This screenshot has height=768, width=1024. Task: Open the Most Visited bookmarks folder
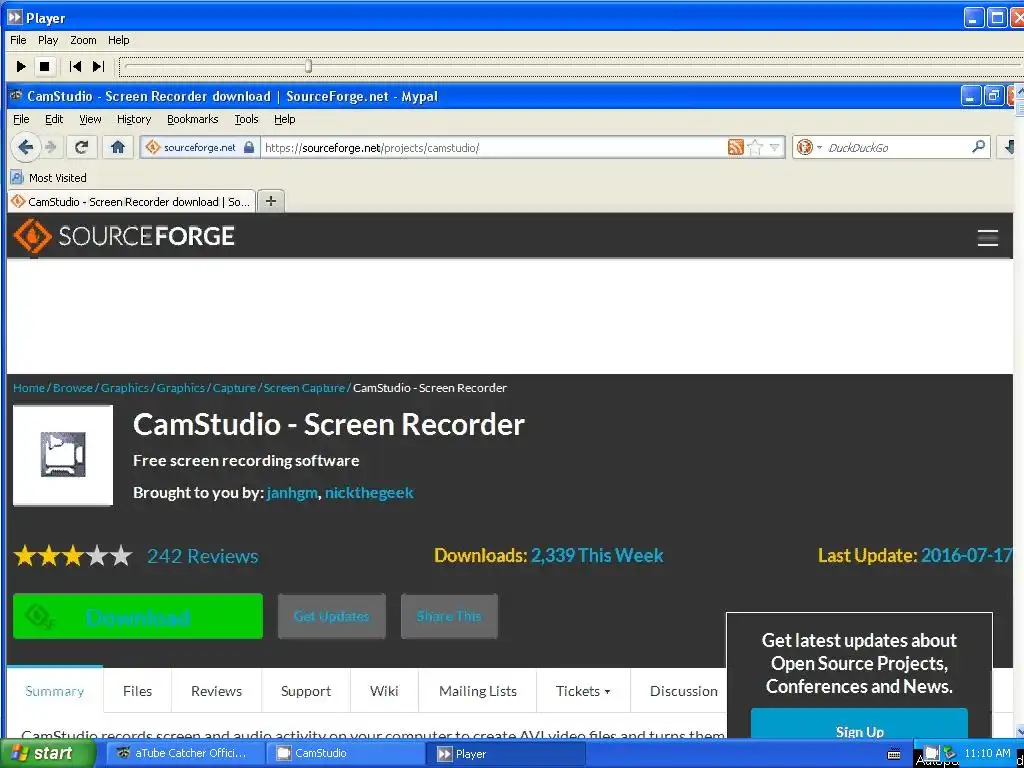tap(48, 178)
